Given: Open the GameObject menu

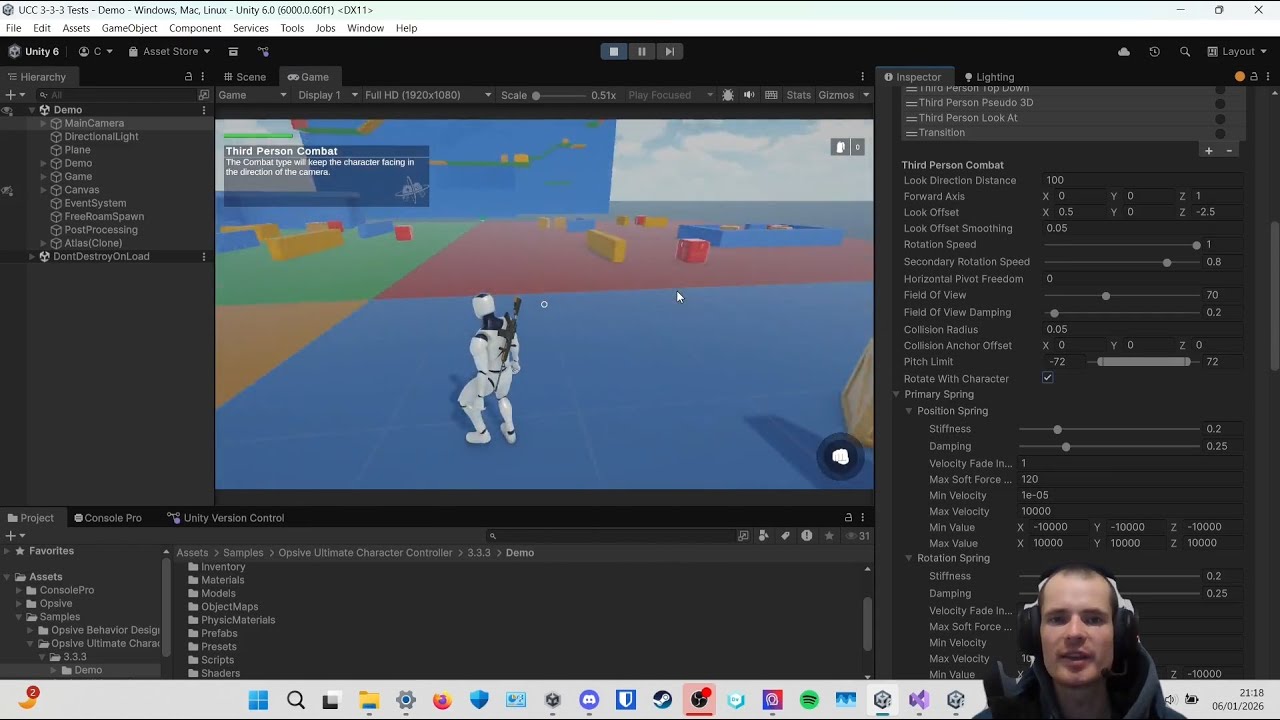Looking at the screenshot, I should click(129, 28).
